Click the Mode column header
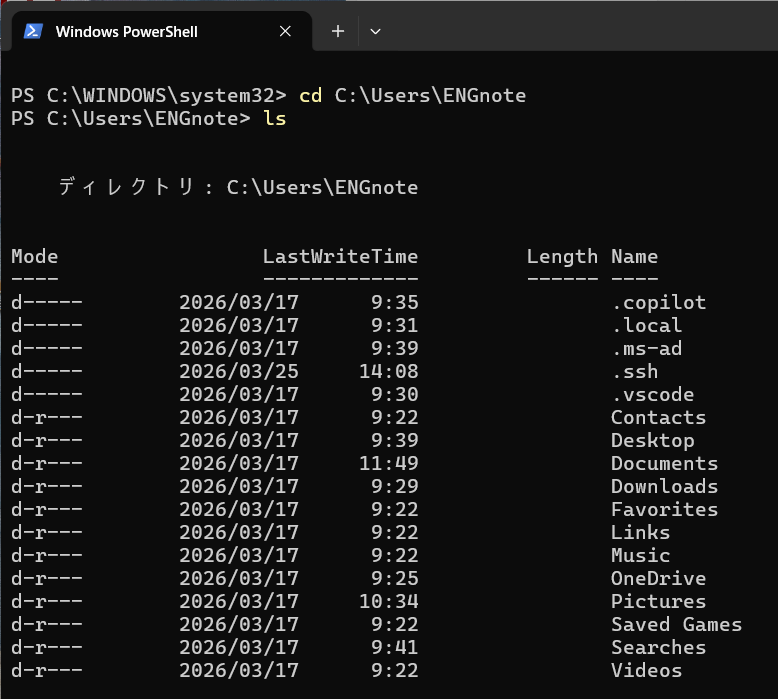 [x=34, y=256]
